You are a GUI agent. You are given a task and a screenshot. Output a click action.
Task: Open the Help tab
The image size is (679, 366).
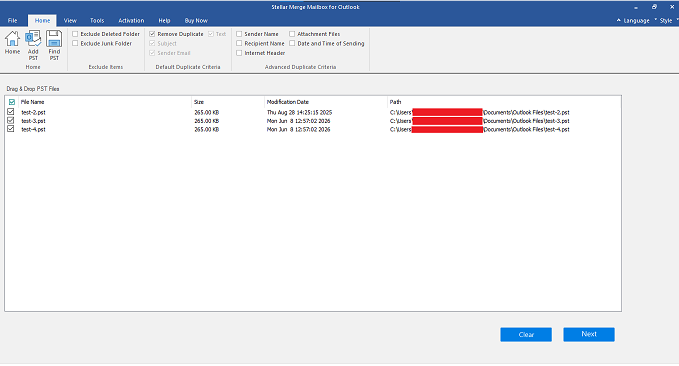164,20
